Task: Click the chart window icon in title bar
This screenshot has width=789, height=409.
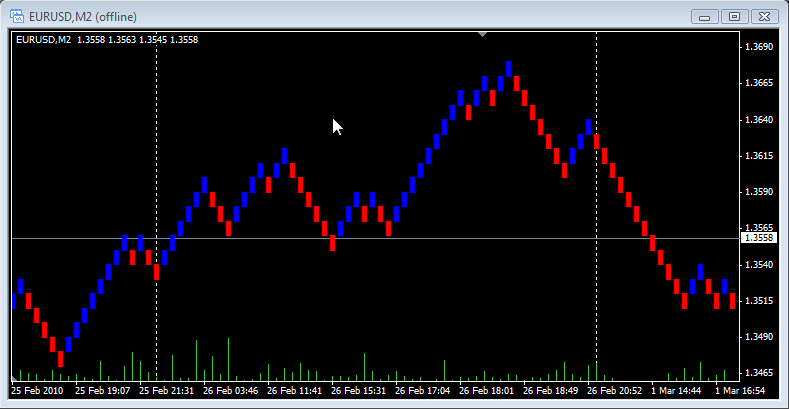Action: (x=17, y=16)
